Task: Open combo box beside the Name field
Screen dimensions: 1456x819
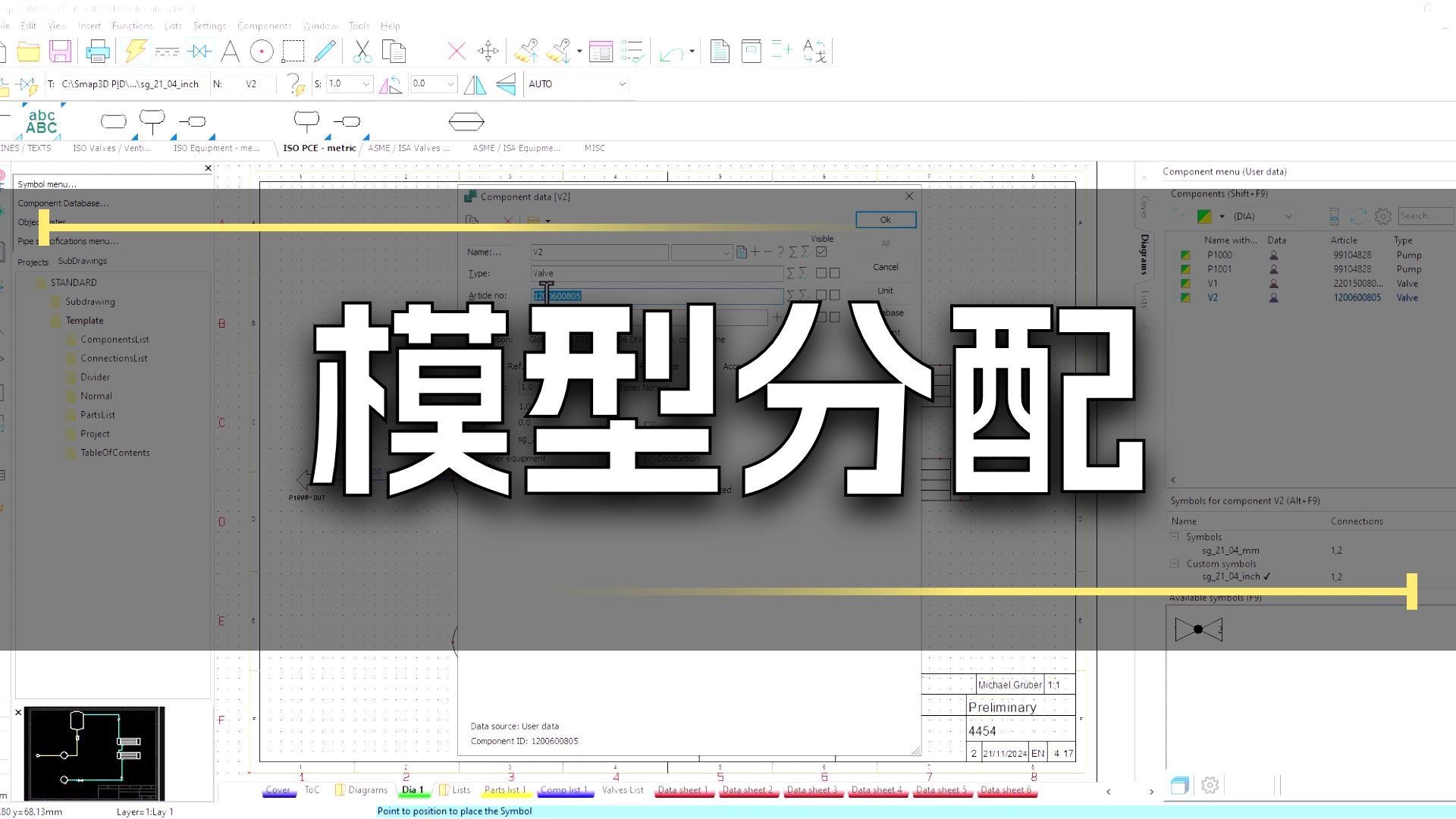Action: [x=701, y=252]
